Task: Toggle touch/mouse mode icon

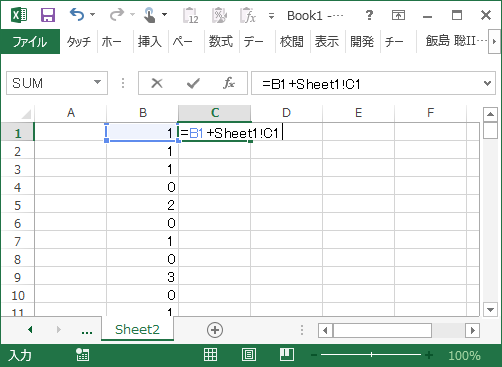Action: tap(149, 15)
